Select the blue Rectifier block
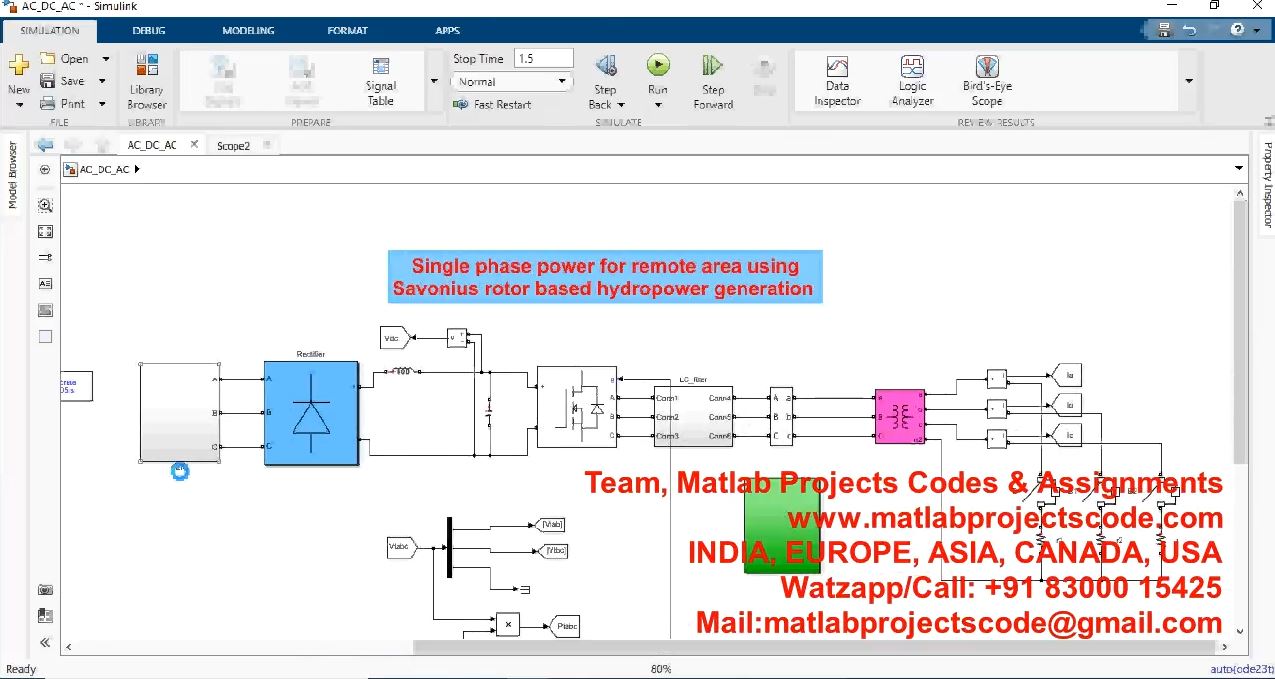The width and height of the screenshot is (1275, 679). (x=310, y=412)
